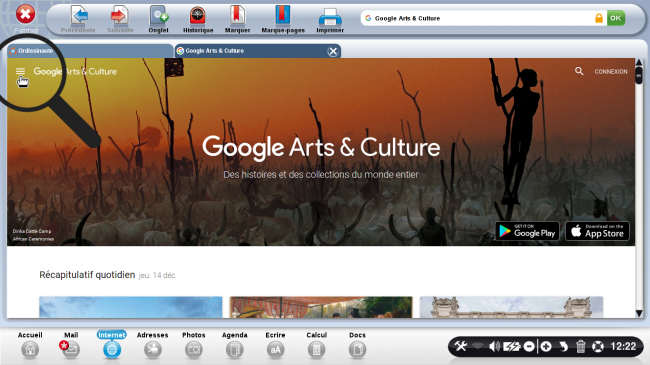Confirm the address with the green OK button
This screenshot has width=650, height=365.
[x=616, y=18]
